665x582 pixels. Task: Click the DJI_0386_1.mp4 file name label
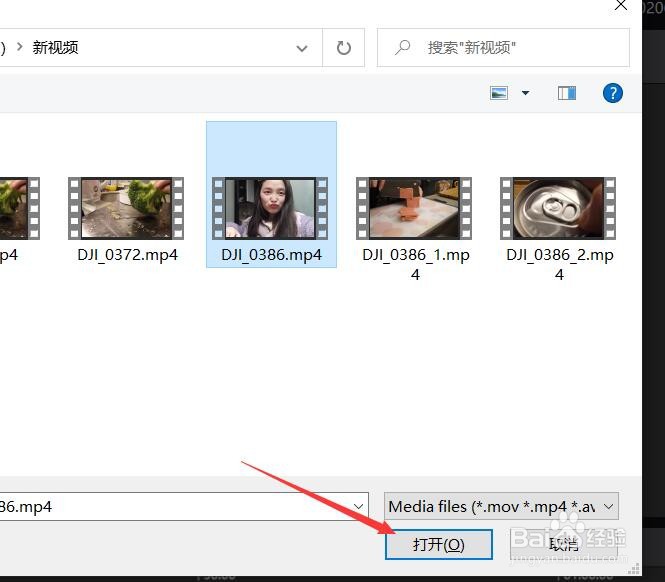coord(416,264)
